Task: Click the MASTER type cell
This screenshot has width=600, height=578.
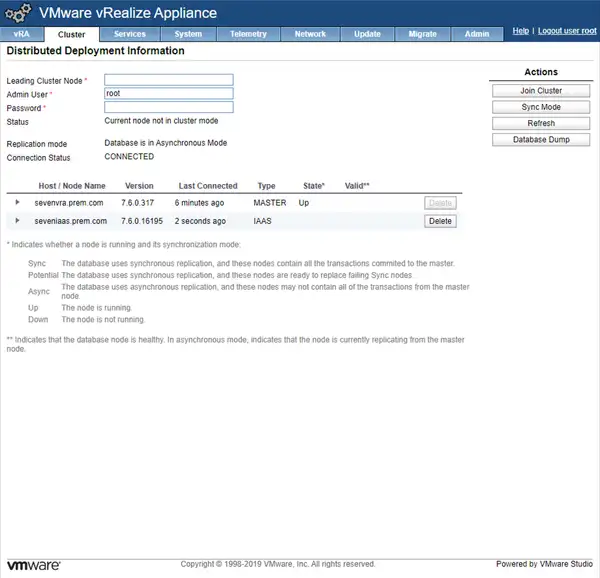Action: [270, 203]
